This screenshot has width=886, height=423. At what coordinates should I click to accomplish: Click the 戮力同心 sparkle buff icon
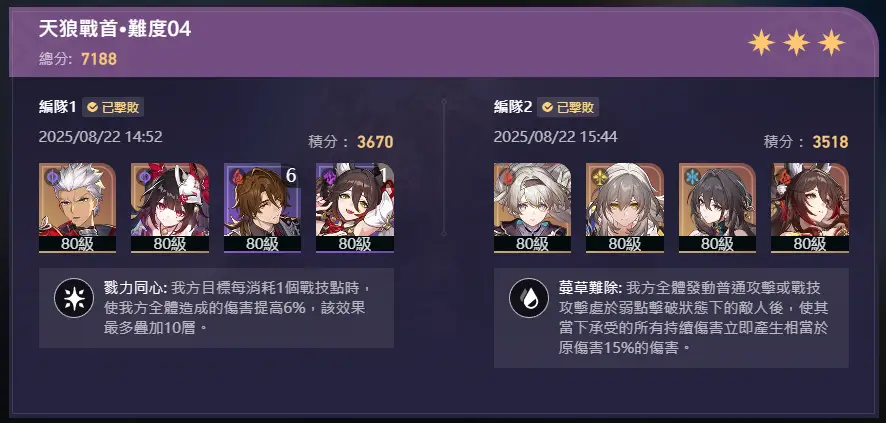pos(74,298)
